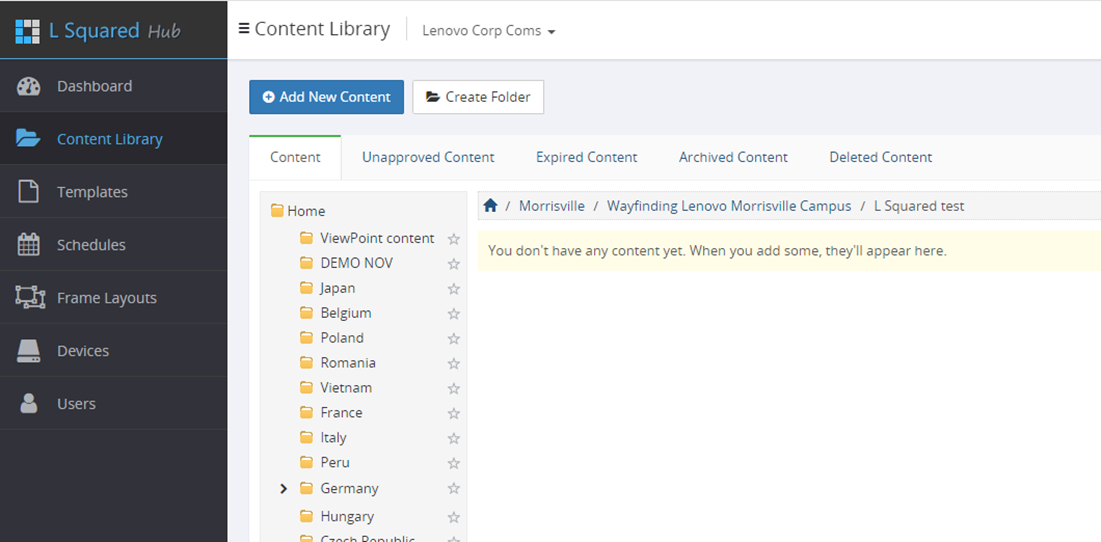
Task: Favorite the DEMO NOV folder star
Action: [454, 264]
